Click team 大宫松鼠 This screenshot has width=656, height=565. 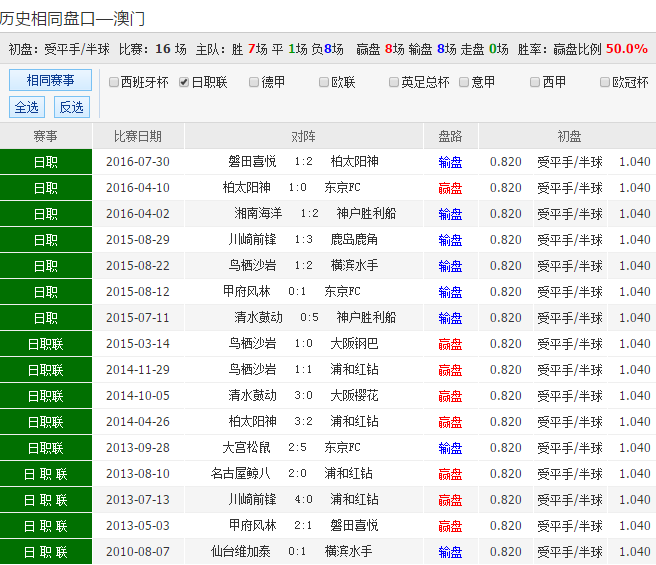246,447
